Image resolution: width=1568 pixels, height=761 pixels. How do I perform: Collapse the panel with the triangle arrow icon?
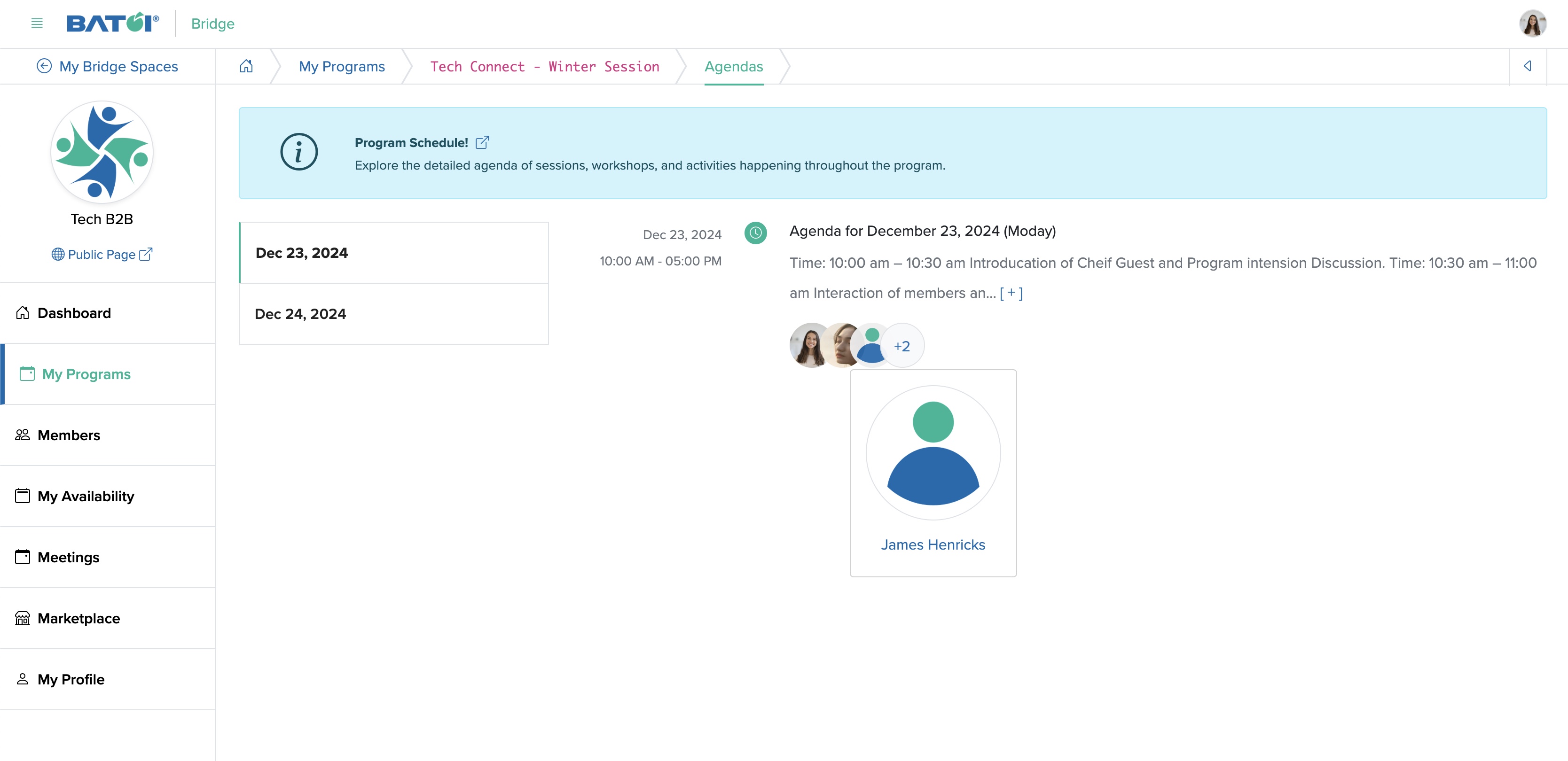coord(1527,66)
